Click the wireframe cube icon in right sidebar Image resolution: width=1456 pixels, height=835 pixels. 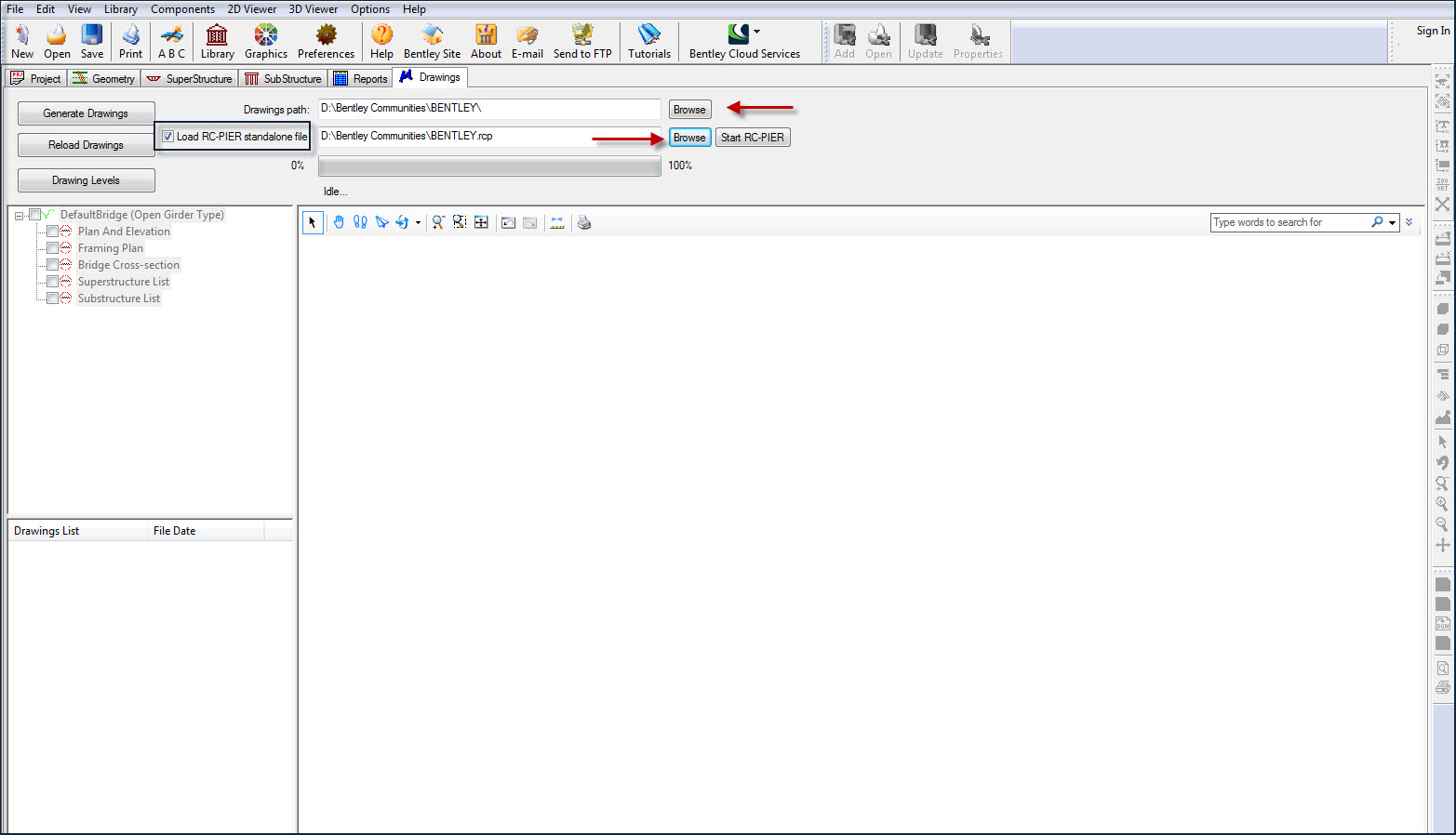(x=1443, y=350)
